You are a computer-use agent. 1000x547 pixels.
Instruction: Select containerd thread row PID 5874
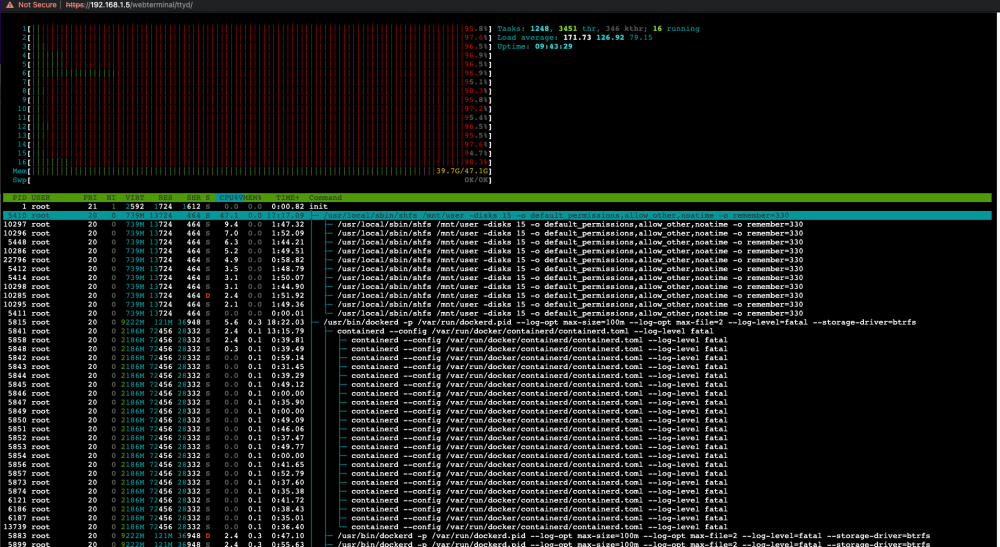[x=497, y=492]
